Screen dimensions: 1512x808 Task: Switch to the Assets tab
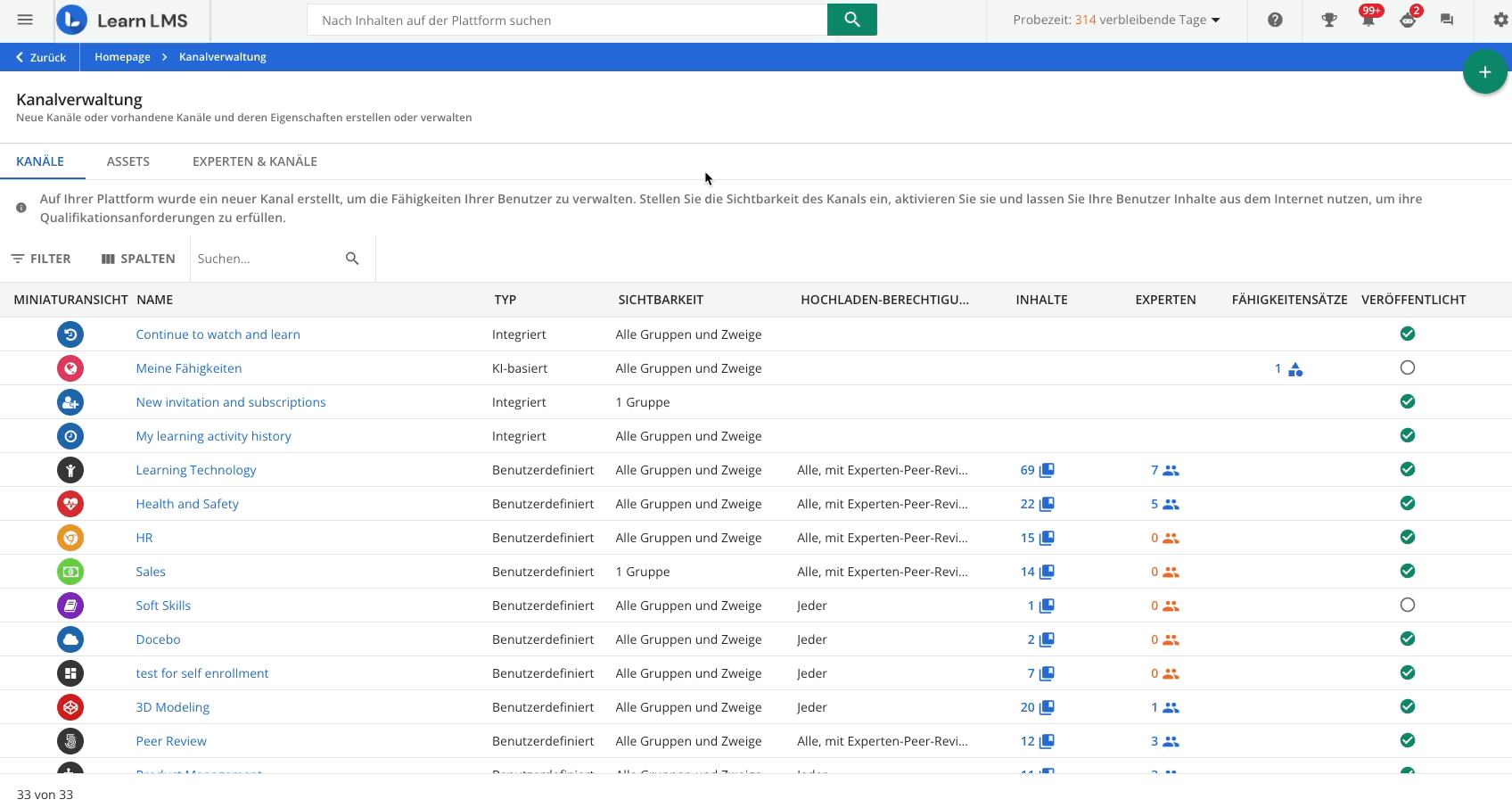[x=127, y=161]
